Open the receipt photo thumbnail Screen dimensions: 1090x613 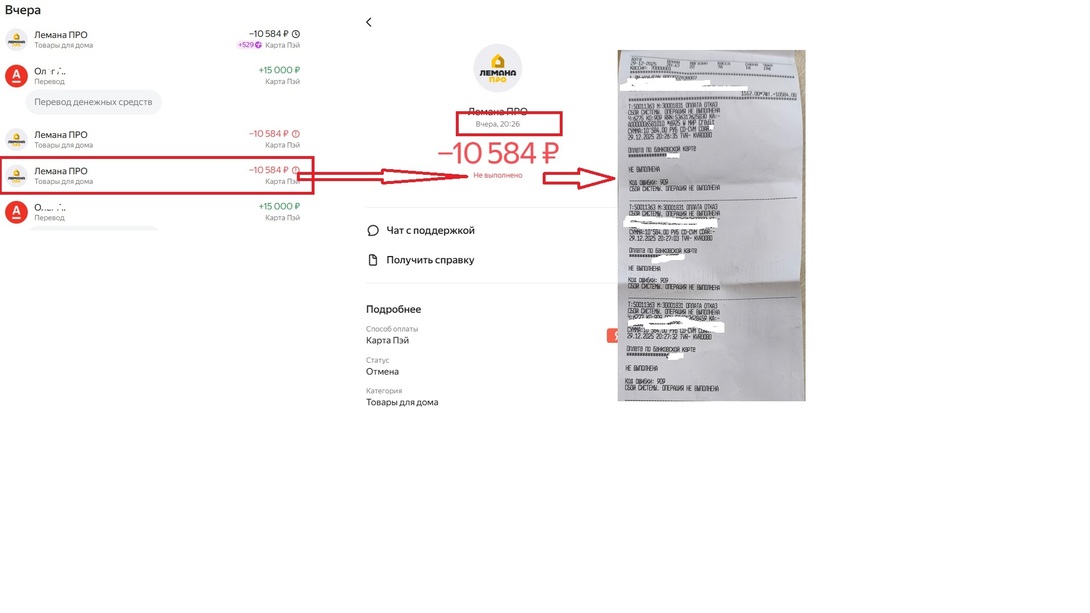tap(711, 225)
